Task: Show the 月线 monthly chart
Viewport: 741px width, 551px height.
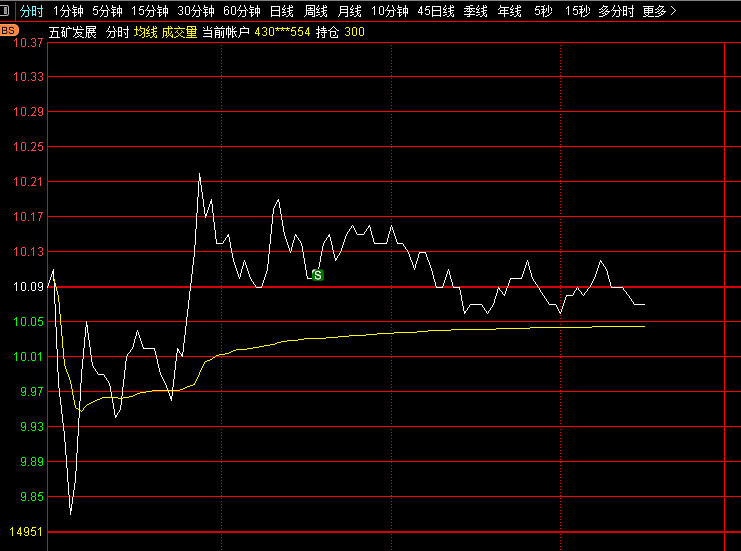Action: (350, 11)
